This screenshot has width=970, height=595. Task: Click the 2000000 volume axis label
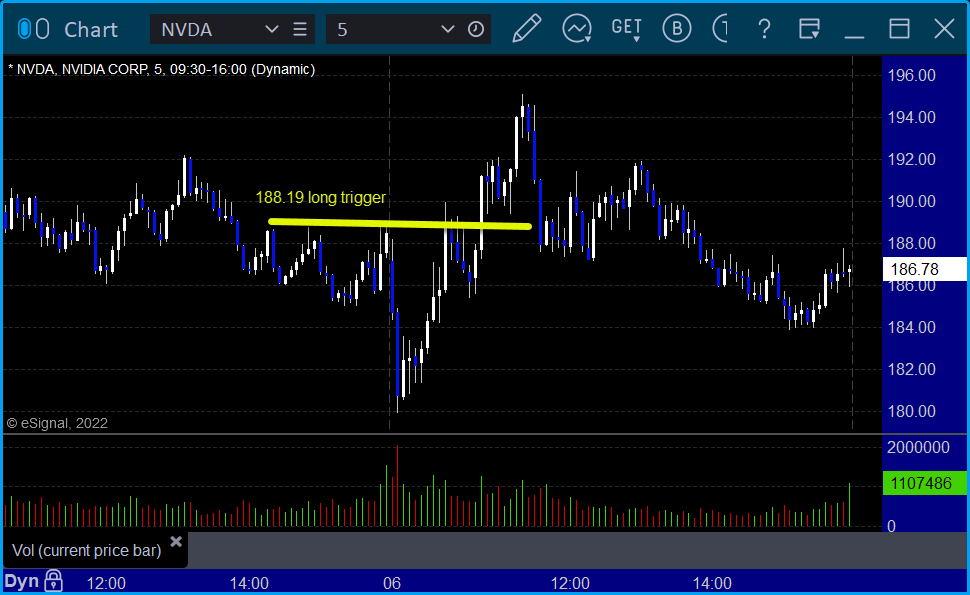[918, 448]
